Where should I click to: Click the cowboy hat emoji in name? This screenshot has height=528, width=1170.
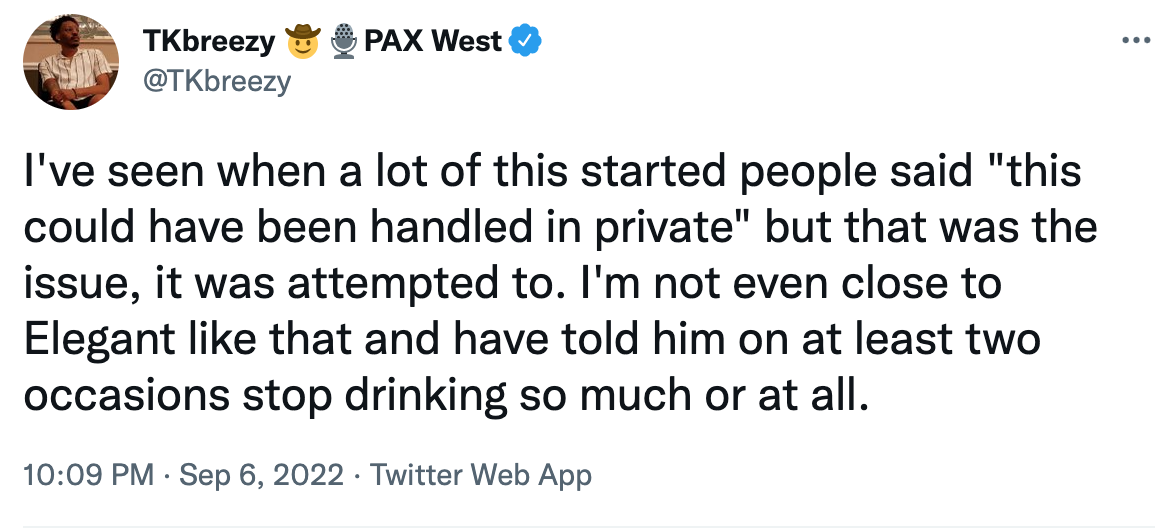(x=302, y=42)
